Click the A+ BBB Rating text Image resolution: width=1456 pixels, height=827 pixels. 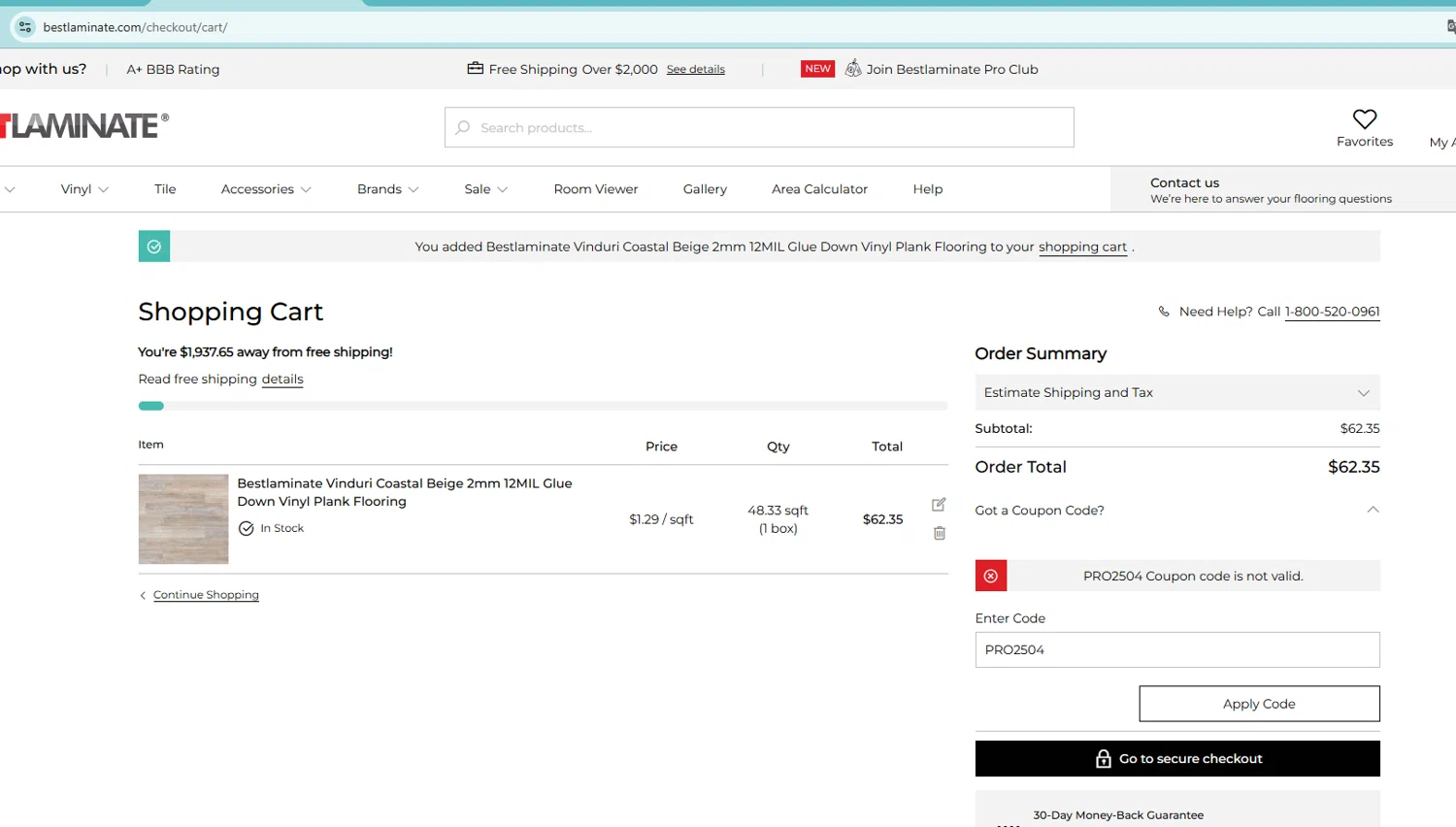pyautogui.click(x=173, y=69)
